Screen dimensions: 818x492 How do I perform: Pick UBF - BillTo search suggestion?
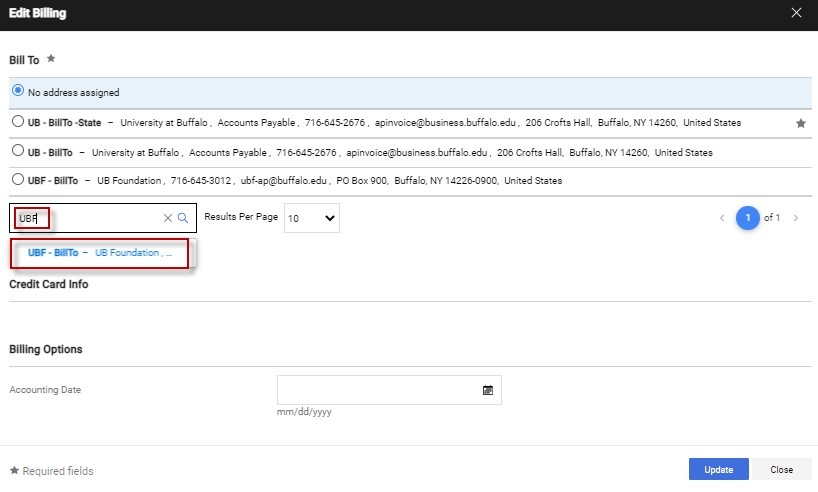click(100, 253)
